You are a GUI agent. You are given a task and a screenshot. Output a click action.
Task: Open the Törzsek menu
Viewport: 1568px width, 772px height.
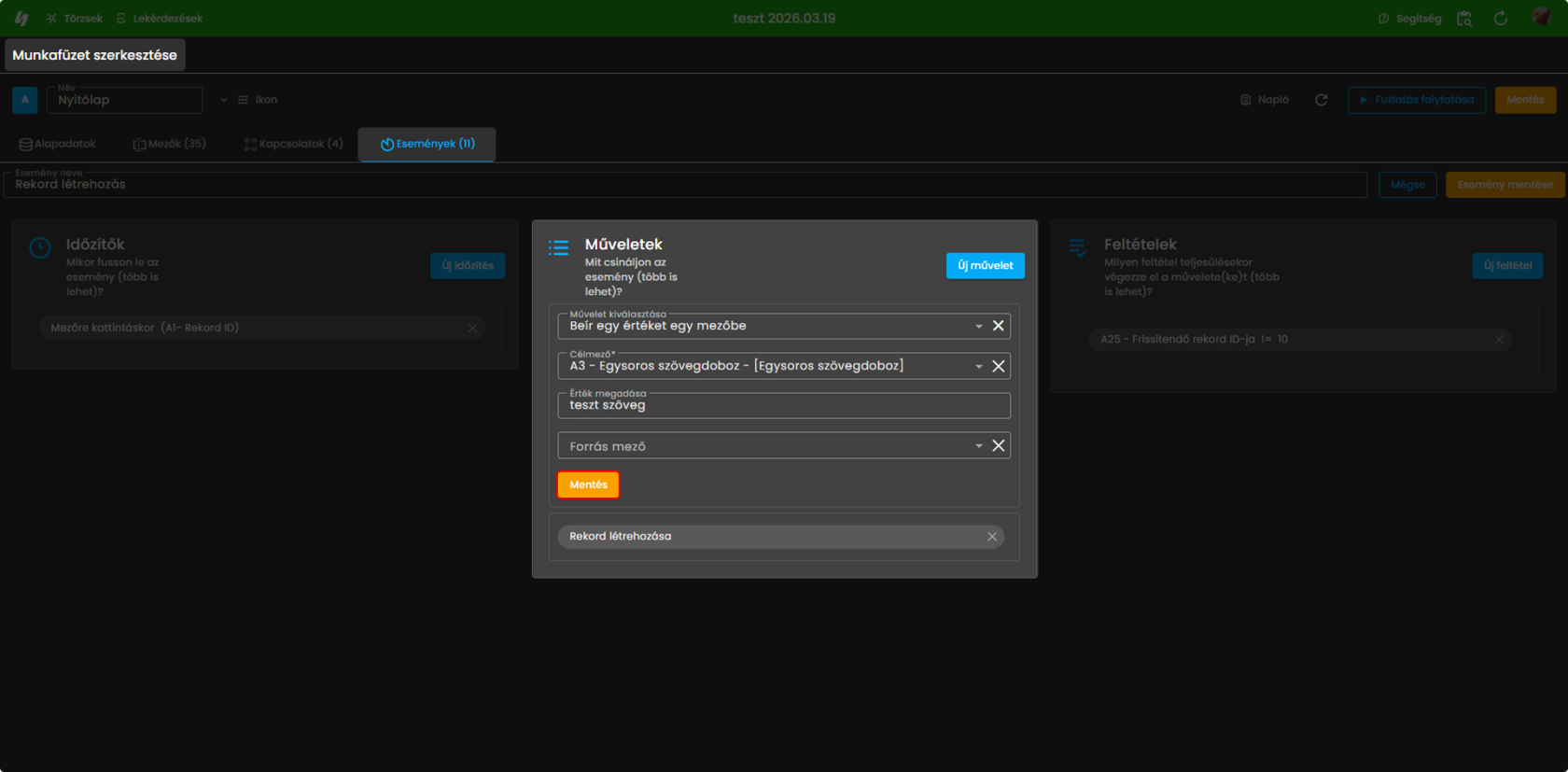[x=74, y=19]
